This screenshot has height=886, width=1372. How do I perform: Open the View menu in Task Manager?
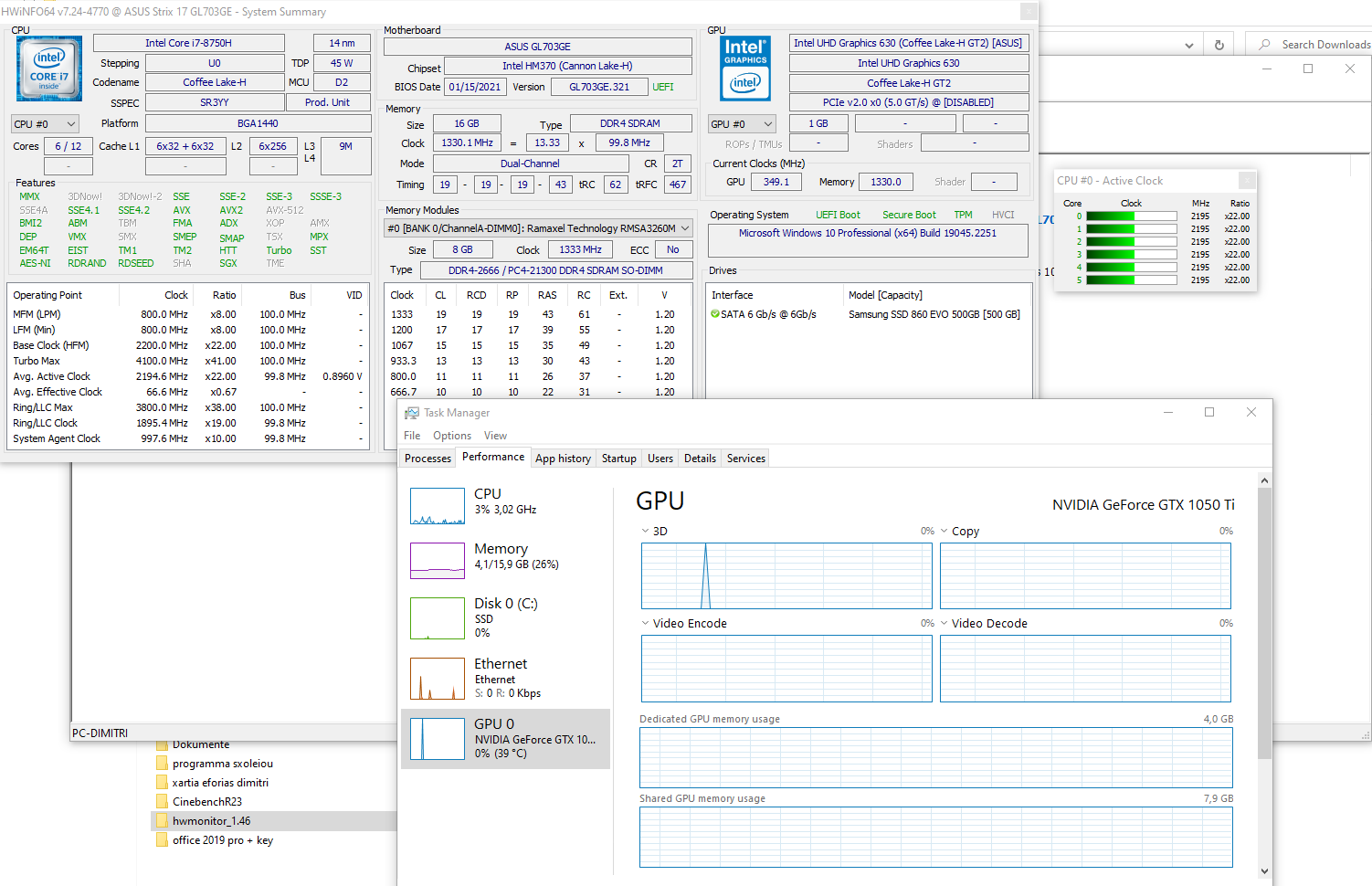coord(495,436)
